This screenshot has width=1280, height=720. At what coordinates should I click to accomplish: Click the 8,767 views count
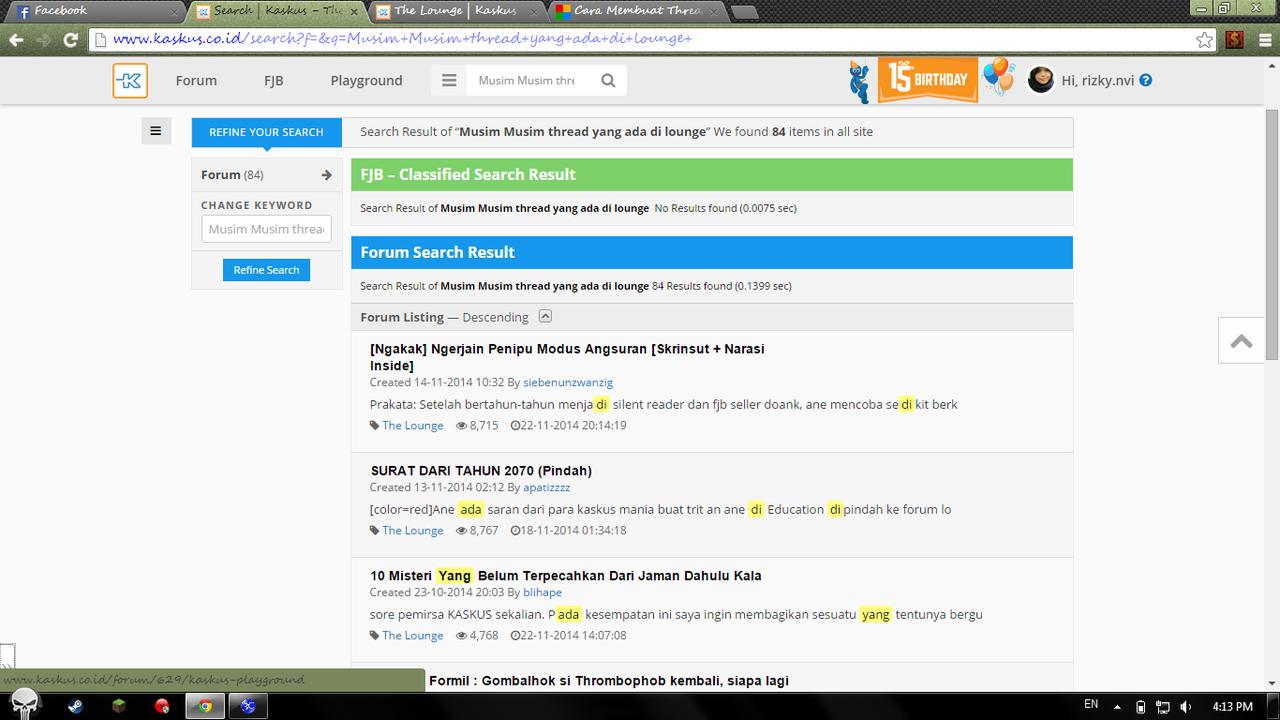[484, 530]
